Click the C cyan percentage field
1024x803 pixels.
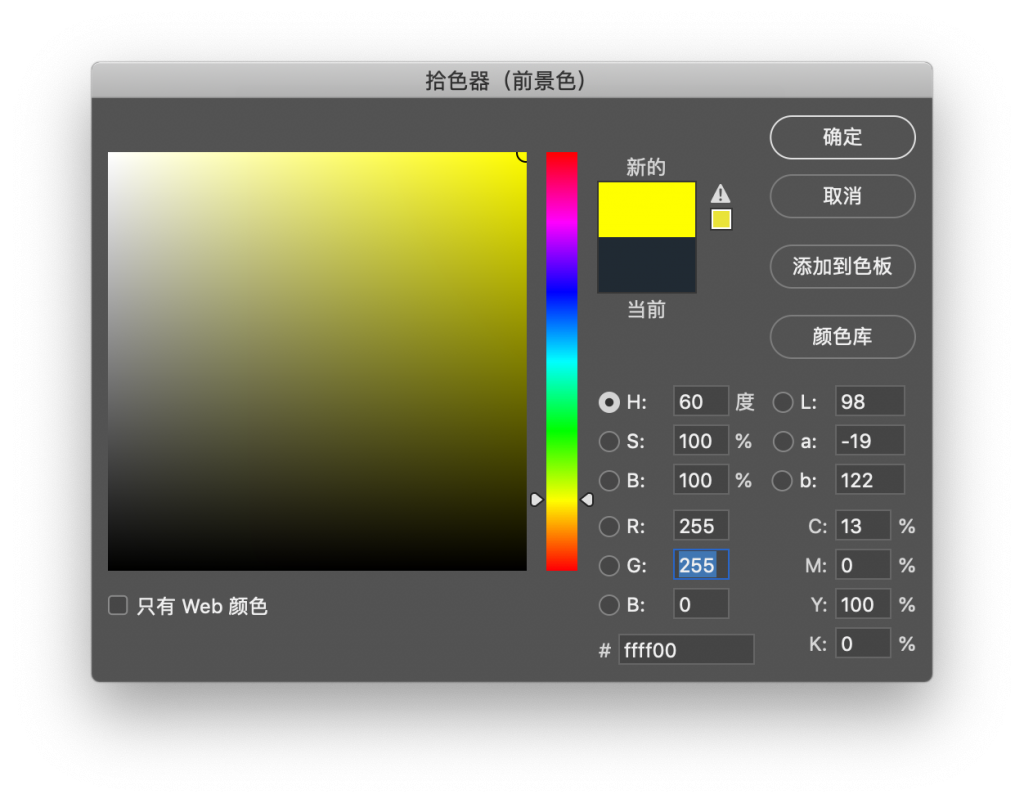point(863,526)
